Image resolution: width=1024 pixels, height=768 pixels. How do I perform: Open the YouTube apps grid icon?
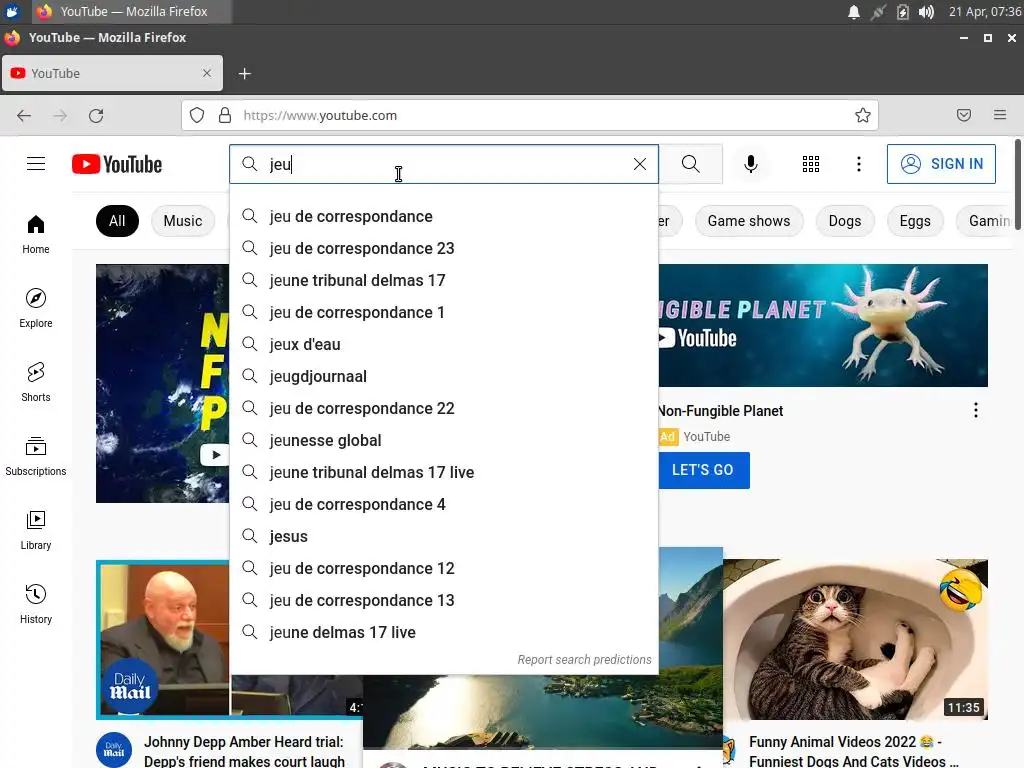pyautogui.click(x=810, y=164)
